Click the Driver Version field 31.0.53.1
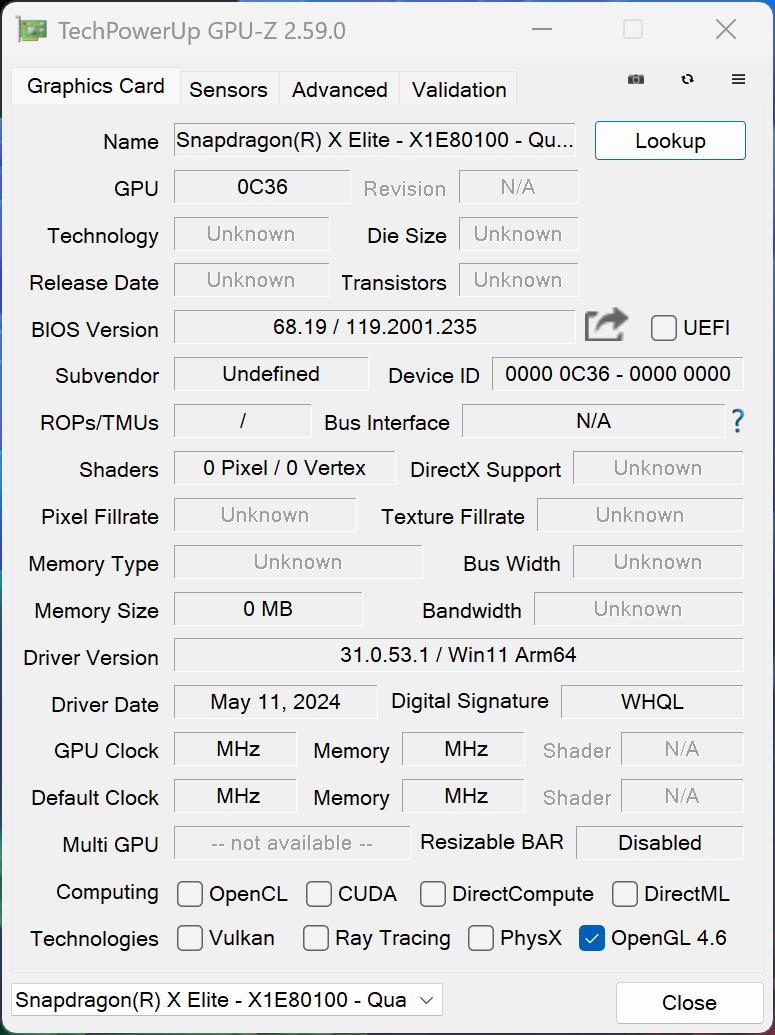Image resolution: width=775 pixels, height=1035 pixels. (458, 655)
